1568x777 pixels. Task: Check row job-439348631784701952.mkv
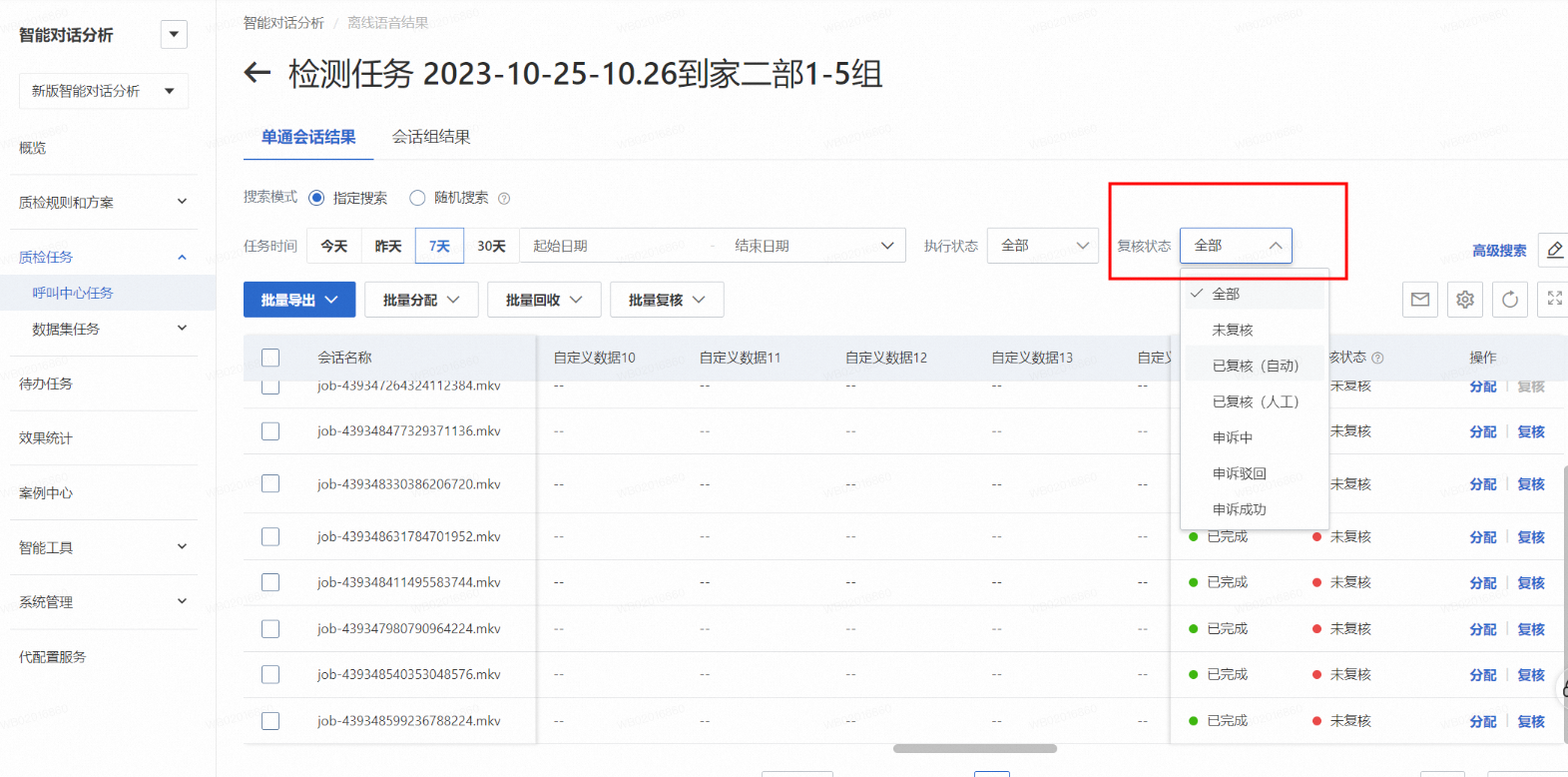coord(270,537)
